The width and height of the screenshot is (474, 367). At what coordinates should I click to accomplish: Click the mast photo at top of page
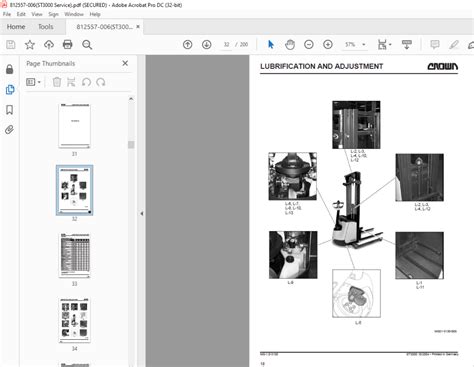coord(356,125)
